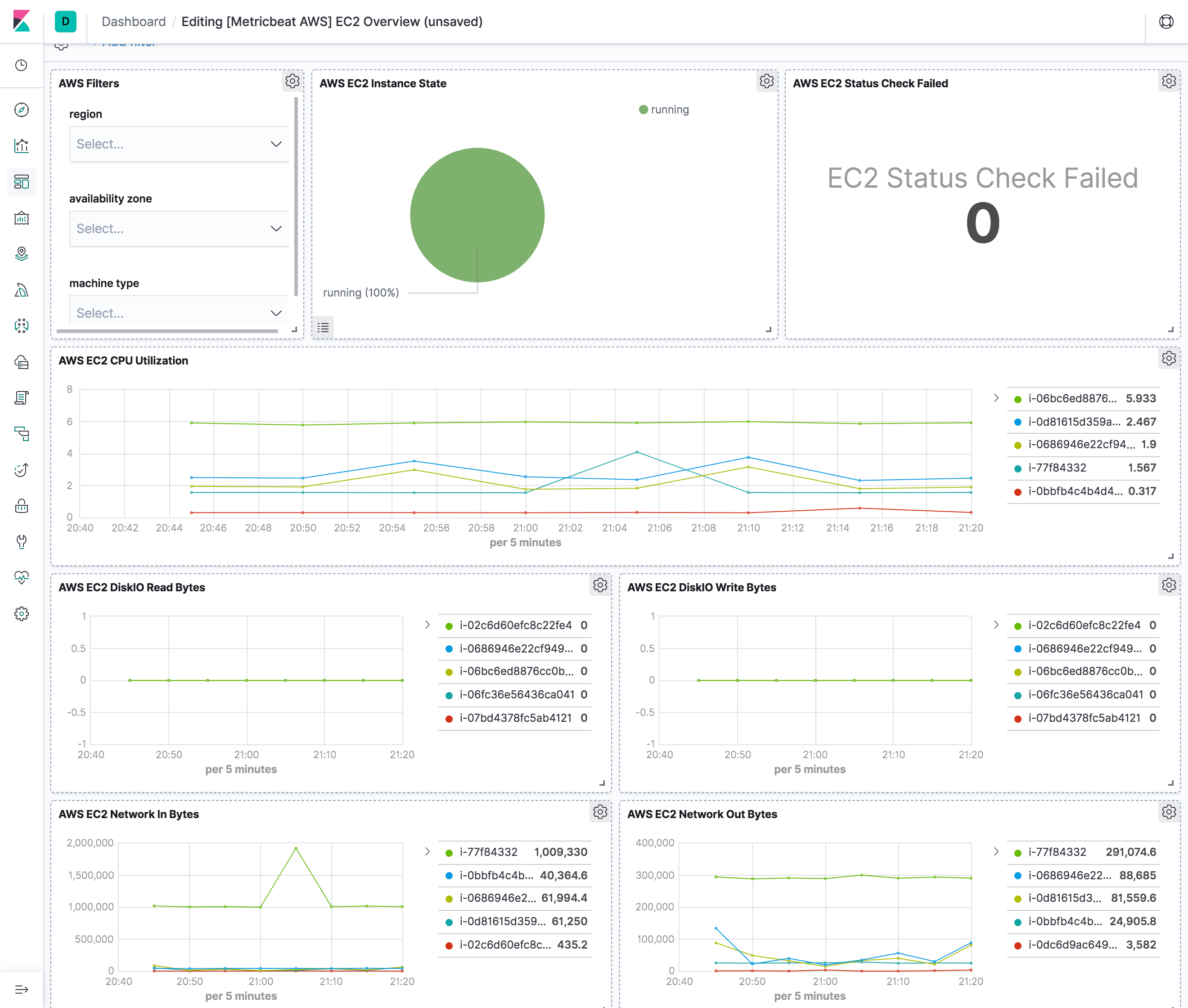Open the gear menu on AWS EC2 Status Check Failed panel
This screenshot has width=1188, height=1008.
pos(1169,81)
